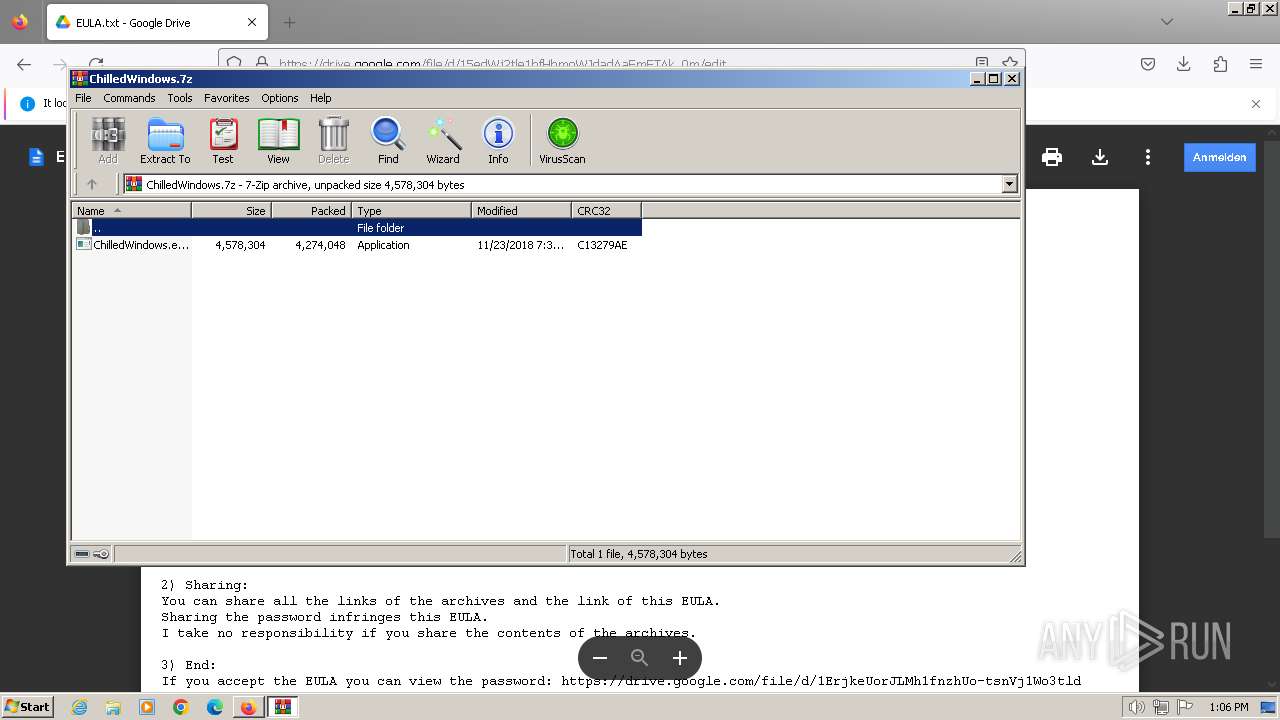This screenshot has width=1280, height=720.
Task: Click the Find toolbar icon
Action: point(388,140)
